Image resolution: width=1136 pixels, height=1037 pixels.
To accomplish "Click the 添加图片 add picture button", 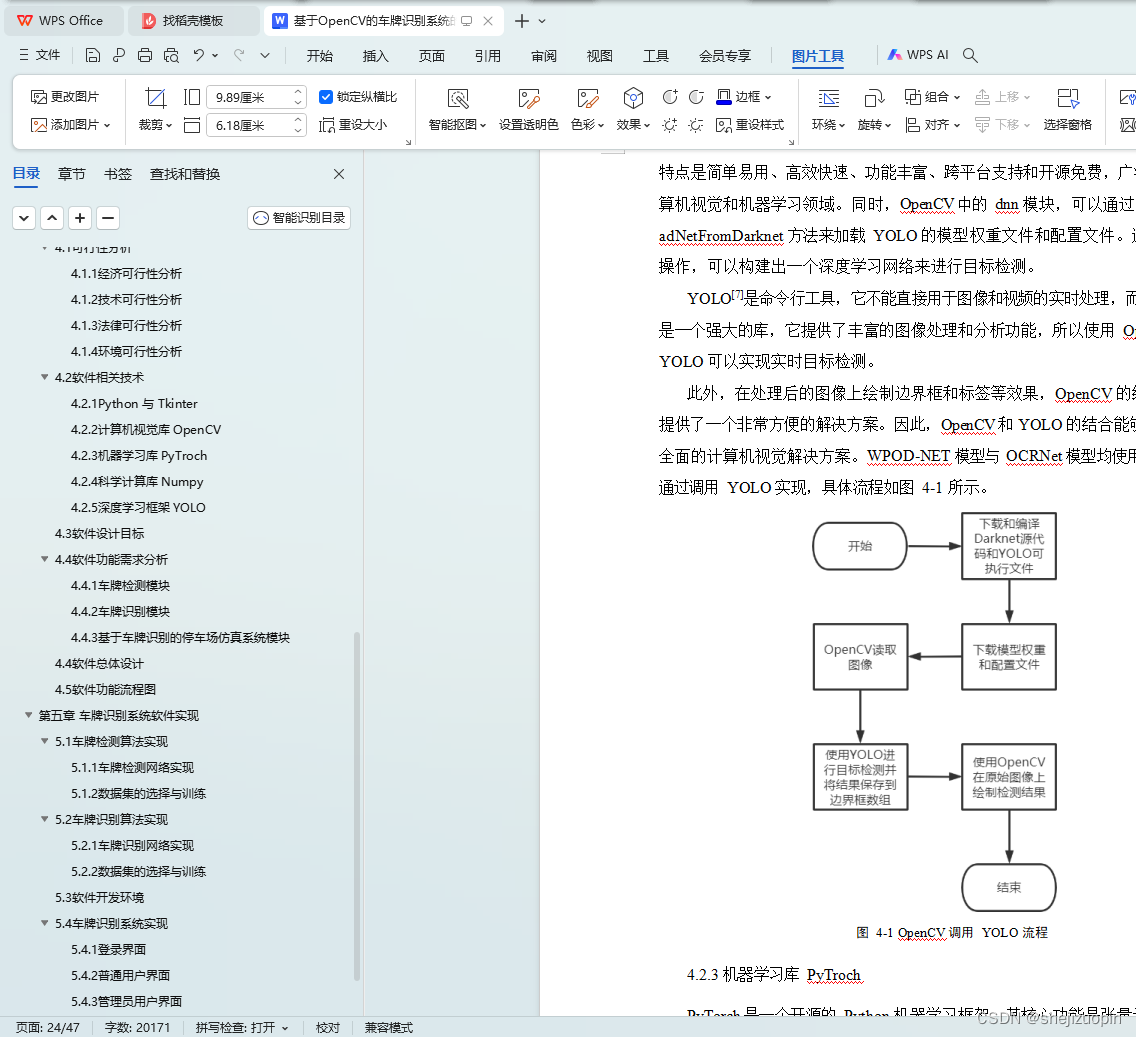I will [x=70, y=125].
